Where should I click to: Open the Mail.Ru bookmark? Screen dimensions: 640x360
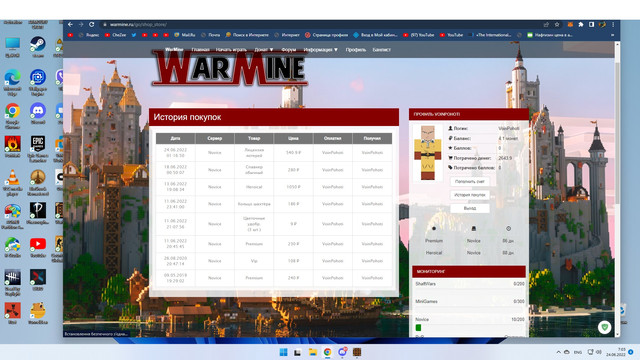tap(184, 35)
